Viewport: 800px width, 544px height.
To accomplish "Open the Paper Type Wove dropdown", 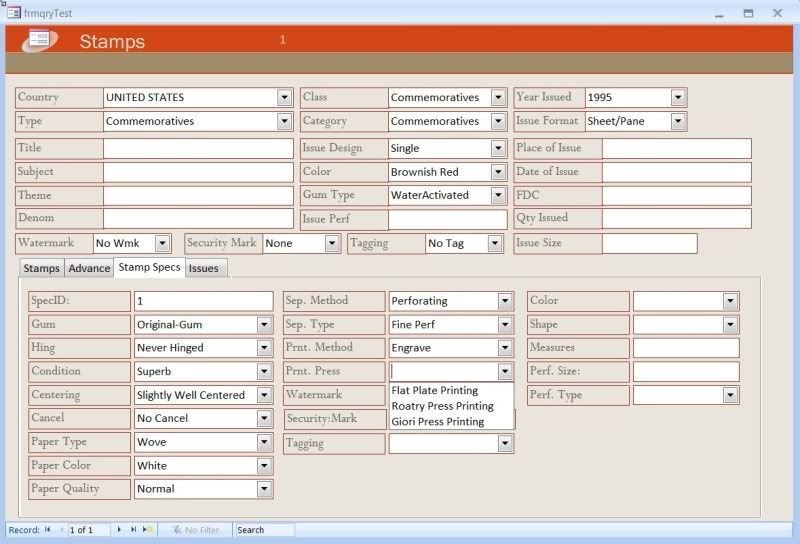I will click(264, 442).
